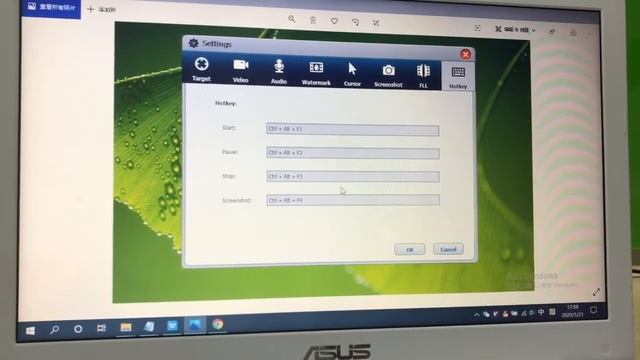Open File Explorer from the taskbar
This screenshot has width=640, height=360.
pos(126,327)
